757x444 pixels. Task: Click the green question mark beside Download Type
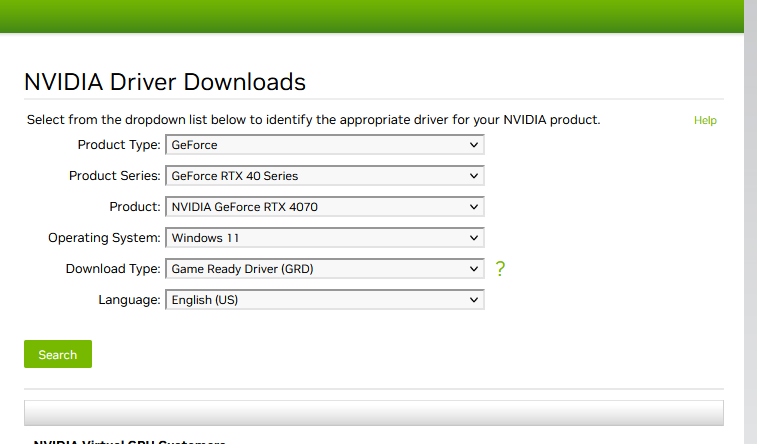pyautogui.click(x=500, y=268)
